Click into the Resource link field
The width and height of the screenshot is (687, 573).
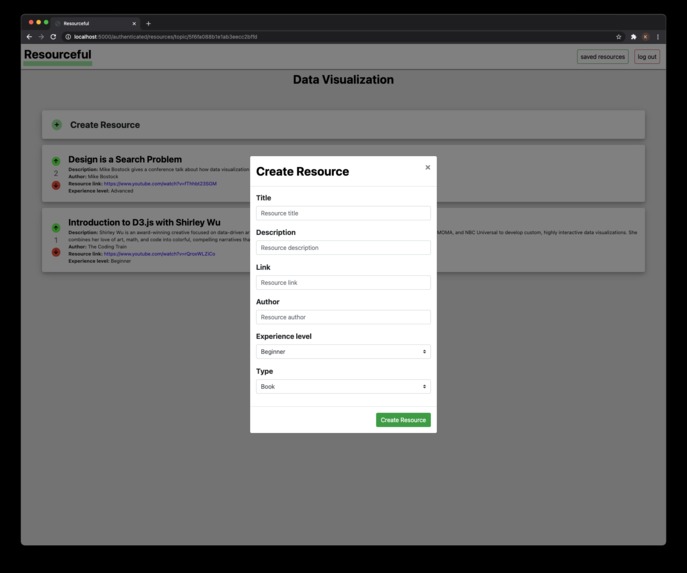pyautogui.click(x=343, y=283)
